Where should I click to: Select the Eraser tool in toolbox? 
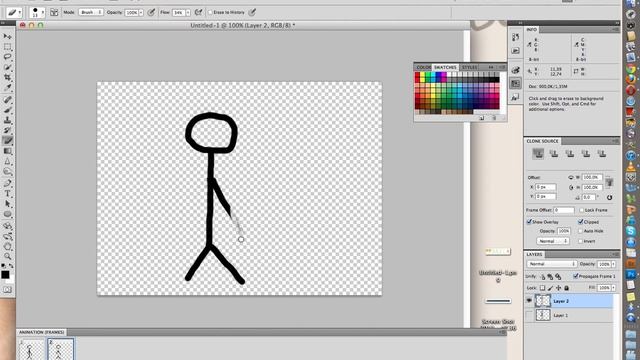(7, 141)
